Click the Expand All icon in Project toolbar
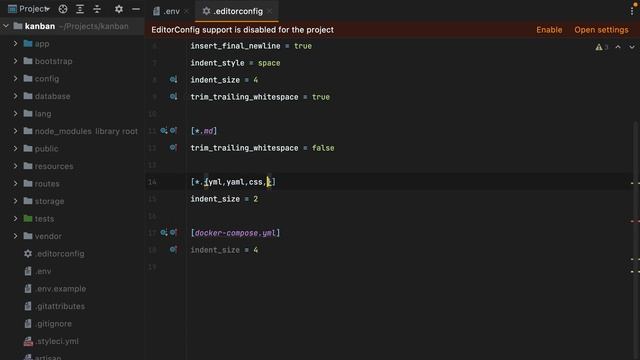Viewport: 640px width, 360px height. [x=80, y=9]
